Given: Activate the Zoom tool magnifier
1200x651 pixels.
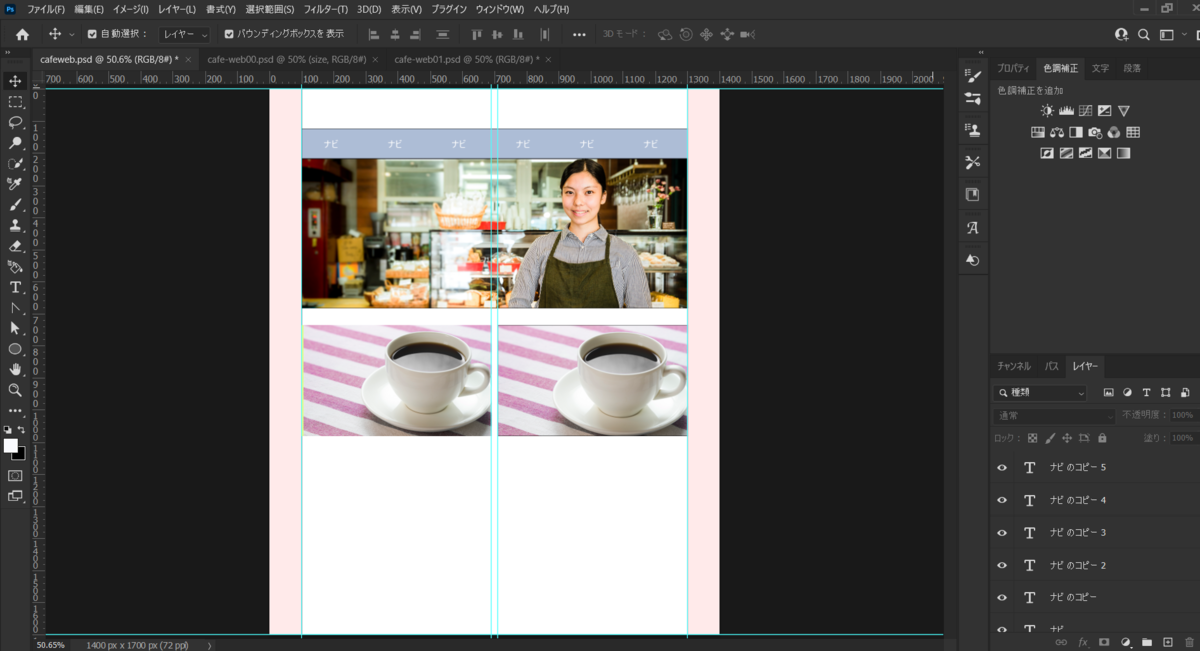Looking at the screenshot, I should pos(15,390).
